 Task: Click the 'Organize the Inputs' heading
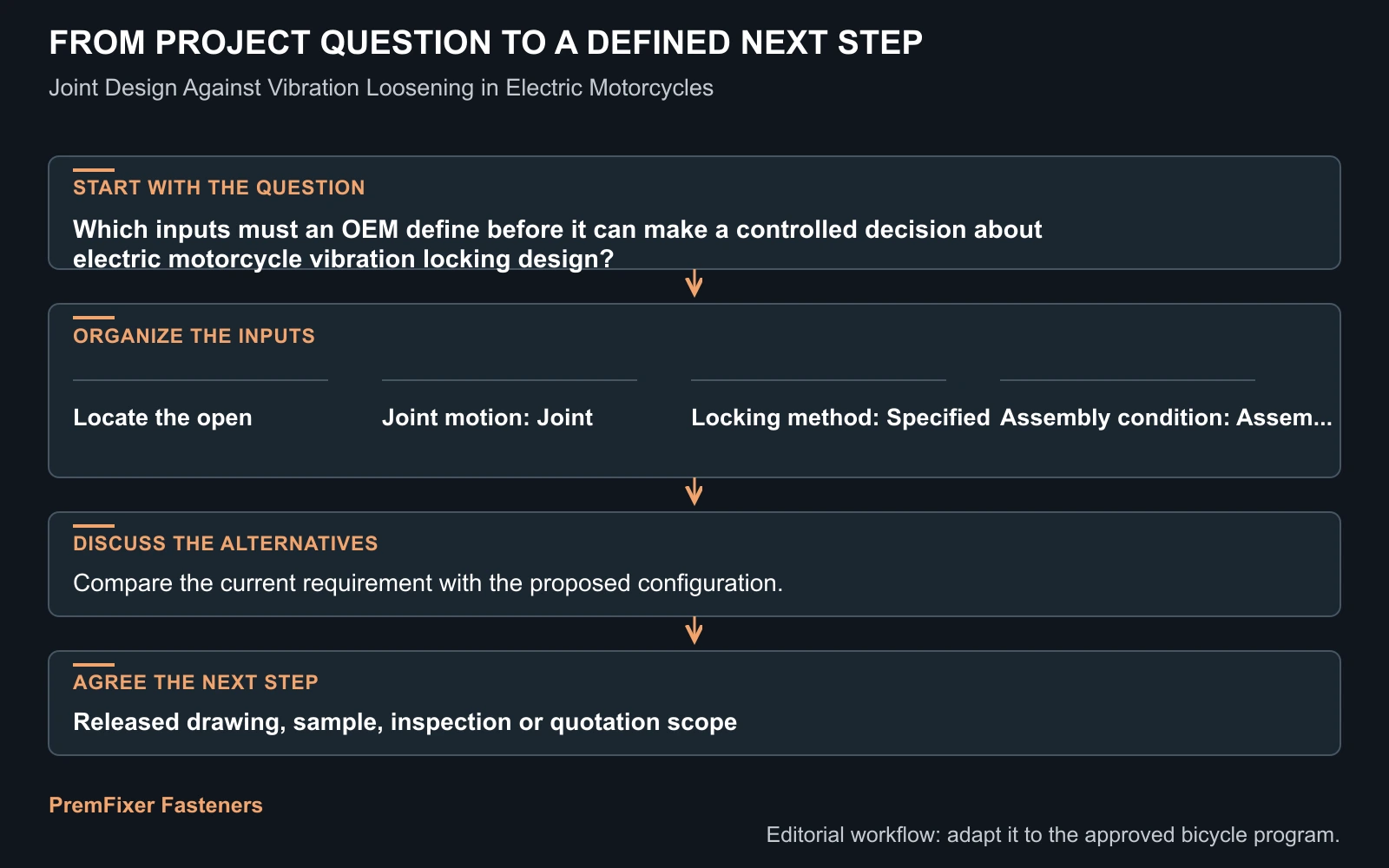coord(194,336)
